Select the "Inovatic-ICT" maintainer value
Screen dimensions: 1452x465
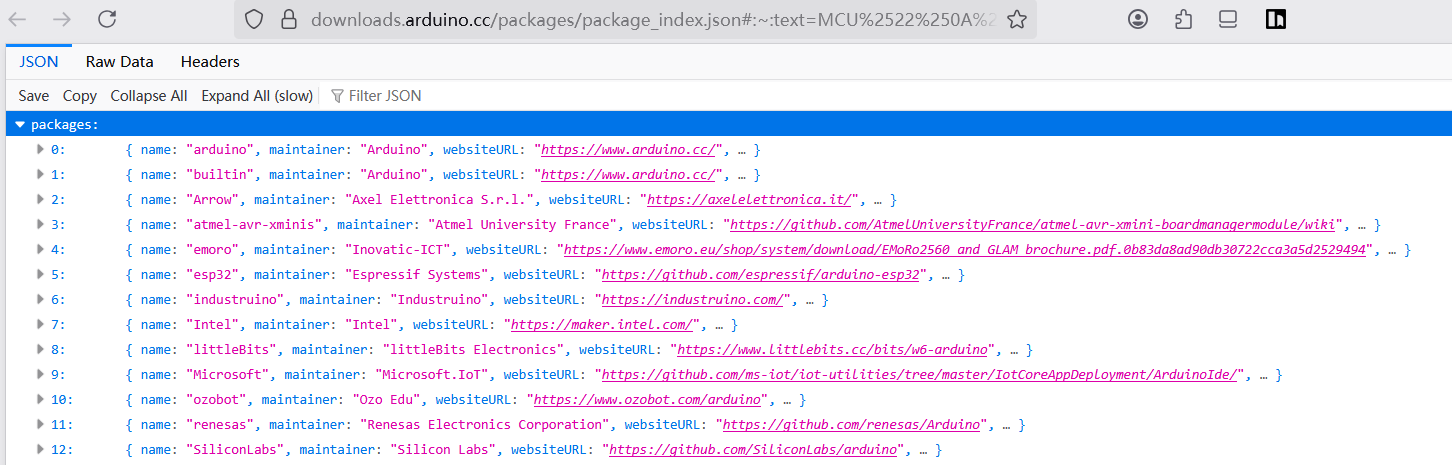coord(398,250)
